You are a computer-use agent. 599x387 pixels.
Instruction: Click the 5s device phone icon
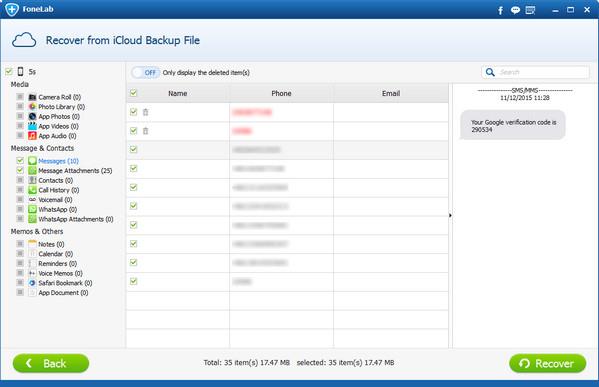coord(21,71)
